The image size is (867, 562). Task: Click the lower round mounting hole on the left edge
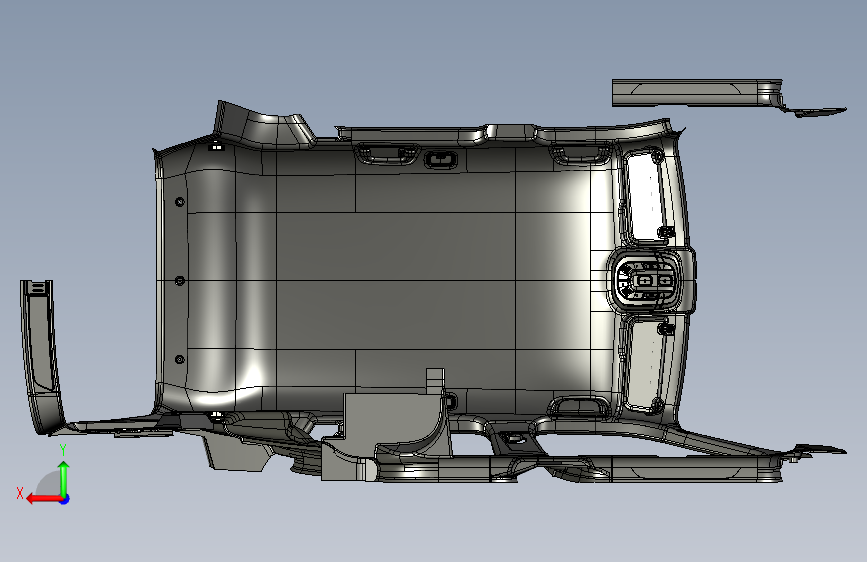point(180,360)
